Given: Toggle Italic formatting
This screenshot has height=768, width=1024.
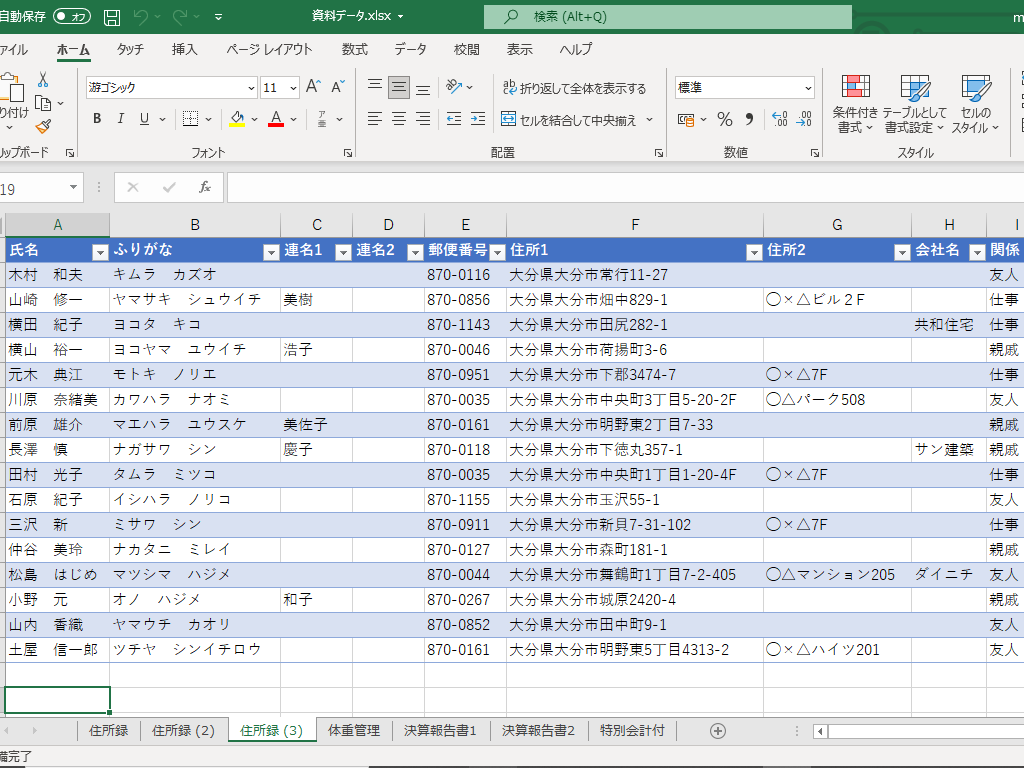Looking at the screenshot, I should click(x=121, y=119).
